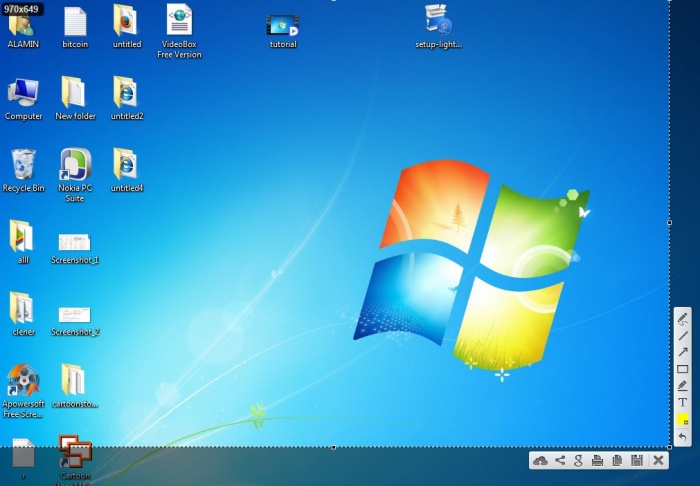Select the Cartoon Story Maker shortcut
This screenshot has height=486, width=700.
point(75,459)
